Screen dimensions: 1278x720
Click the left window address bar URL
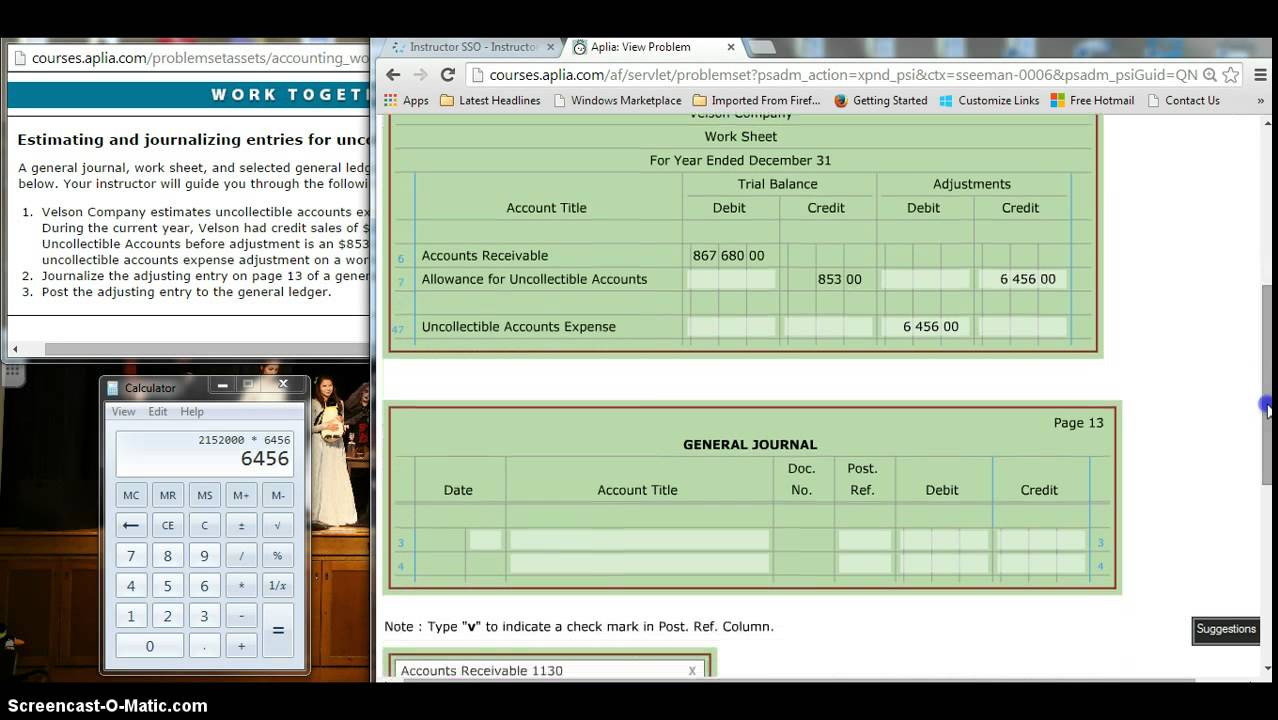click(200, 58)
